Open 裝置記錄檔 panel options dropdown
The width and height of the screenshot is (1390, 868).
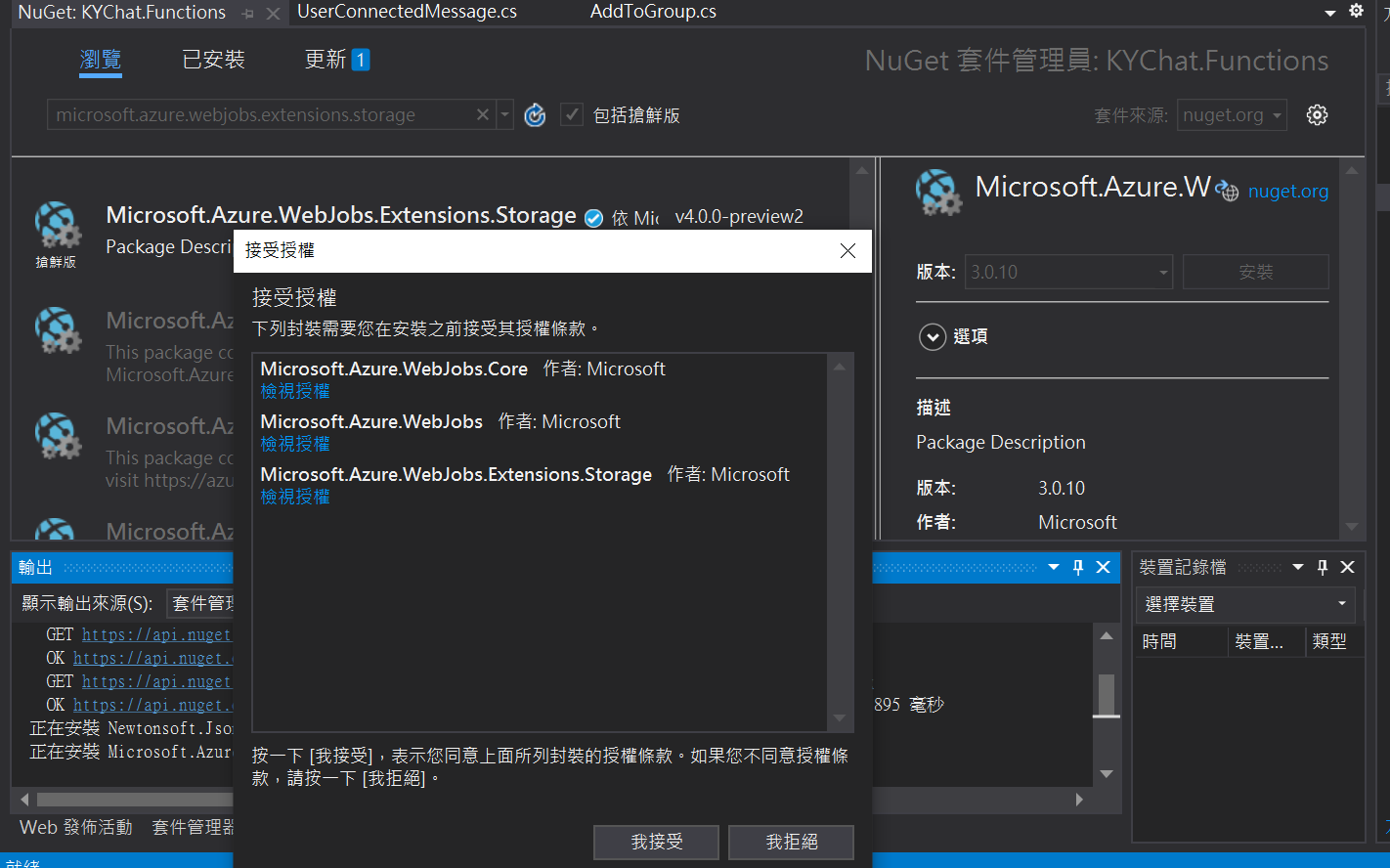(x=1298, y=567)
